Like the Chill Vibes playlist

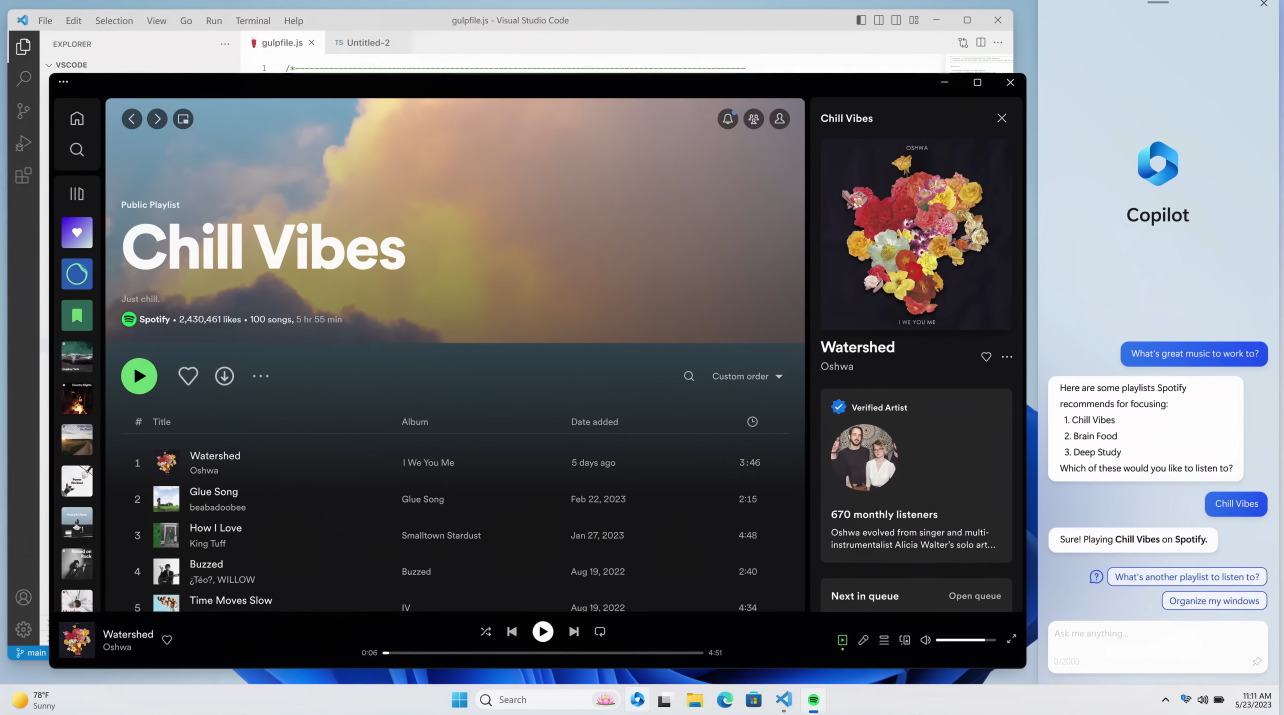point(188,376)
